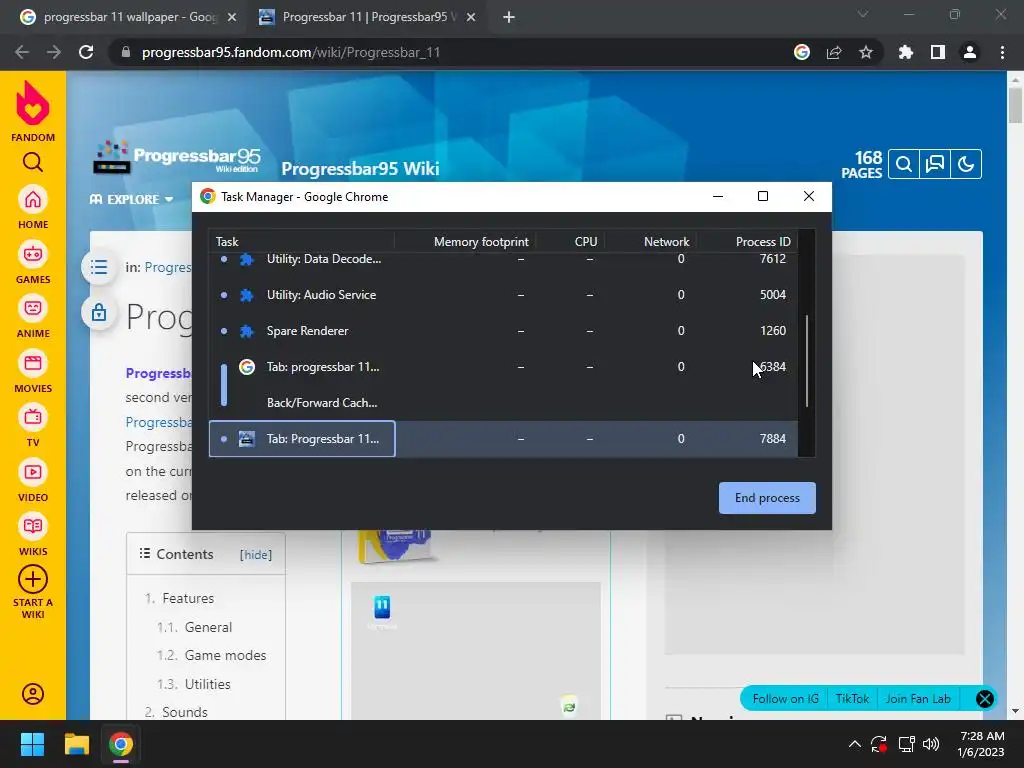Go back in browser history
This screenshot has height=768, width=1024.
pyautogui.click(x=22, y=52)
